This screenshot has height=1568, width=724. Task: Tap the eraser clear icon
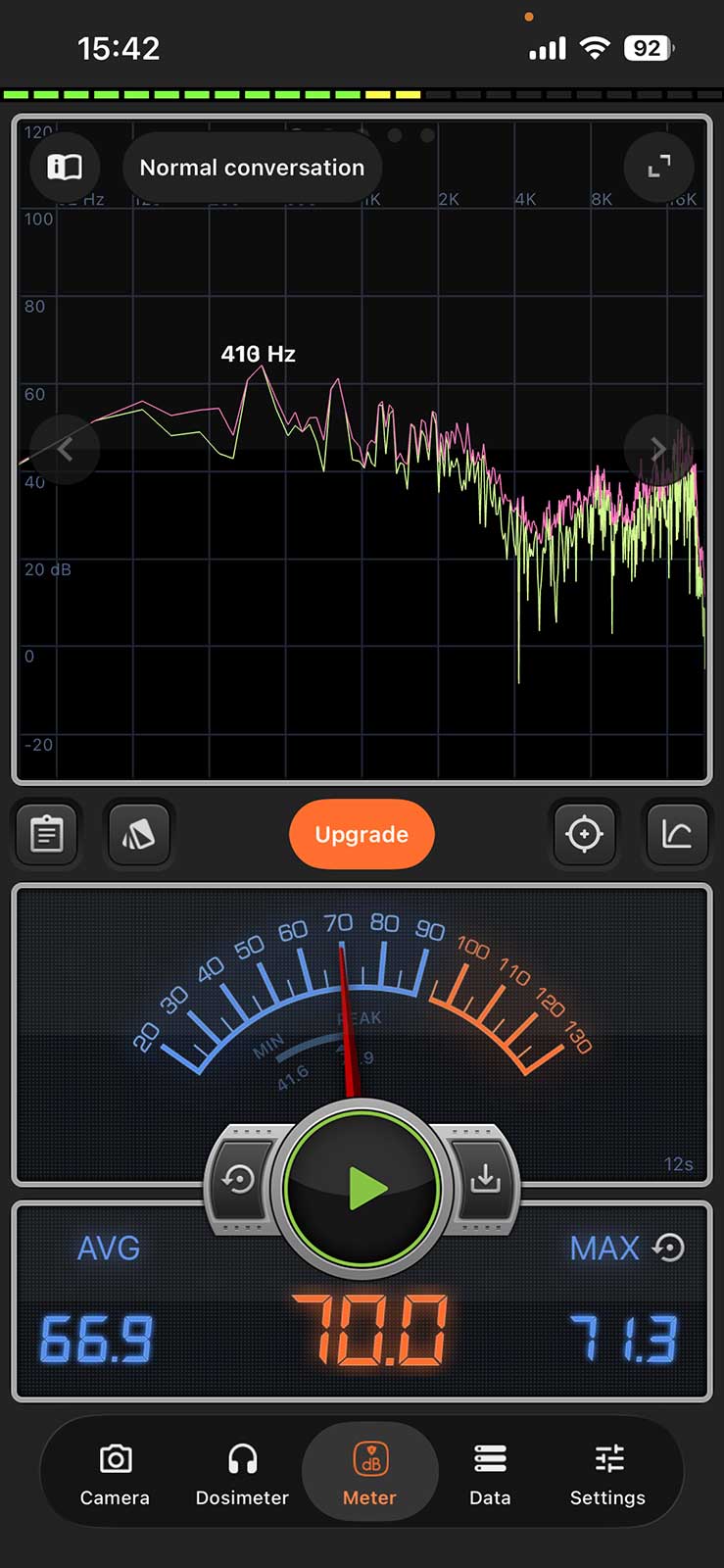138,834
